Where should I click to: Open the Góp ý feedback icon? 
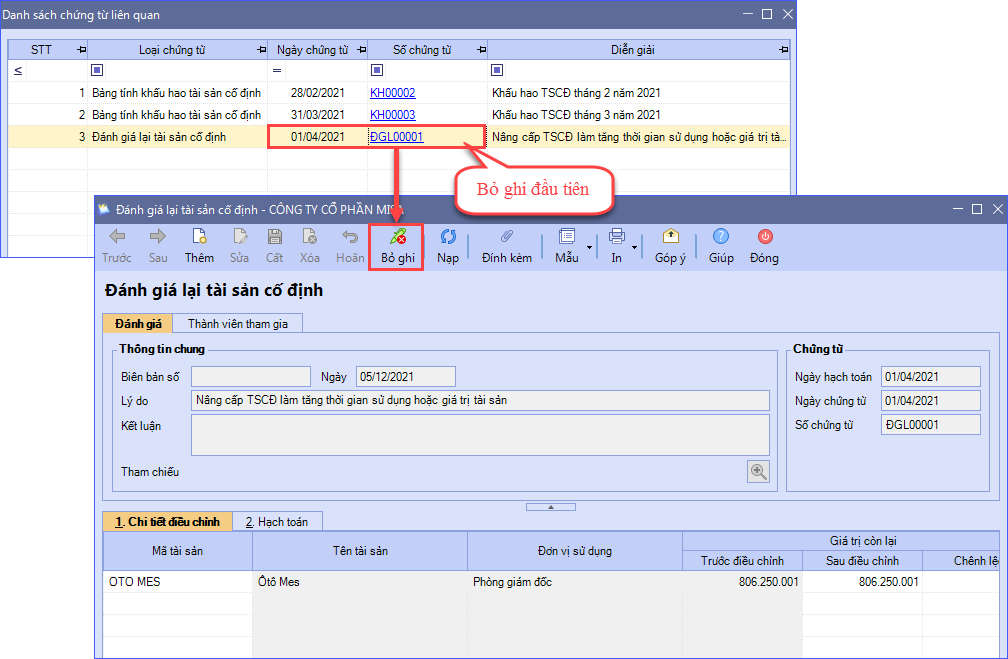(670, 238)
